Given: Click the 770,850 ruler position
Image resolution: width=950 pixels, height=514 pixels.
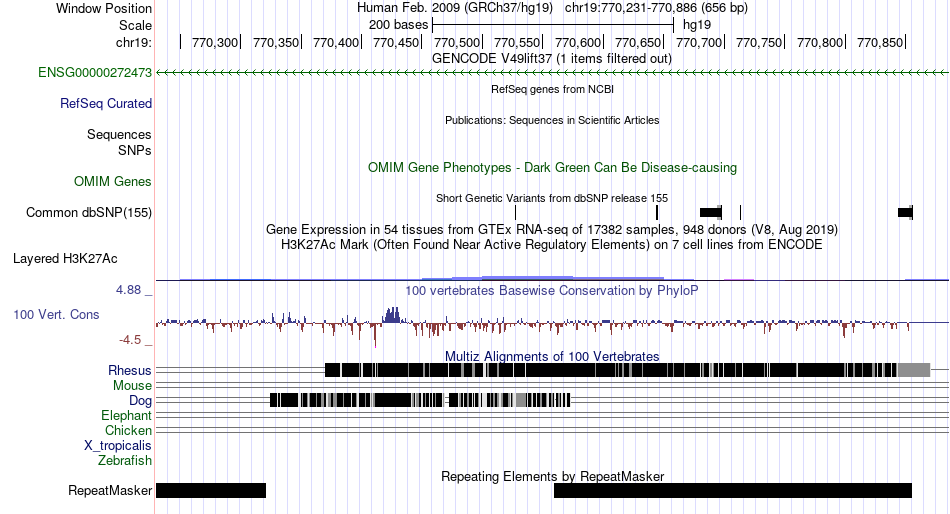Looking at the screenshot, I should click(x=880, y=42).
